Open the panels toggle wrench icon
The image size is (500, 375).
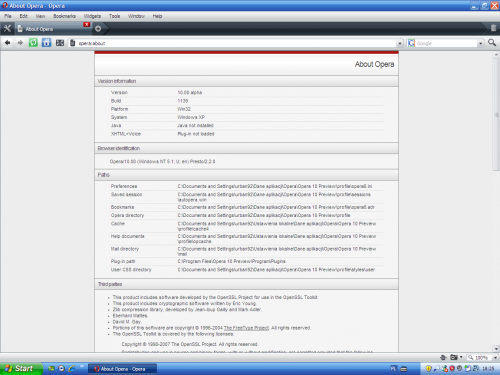[x=7, y=29]
